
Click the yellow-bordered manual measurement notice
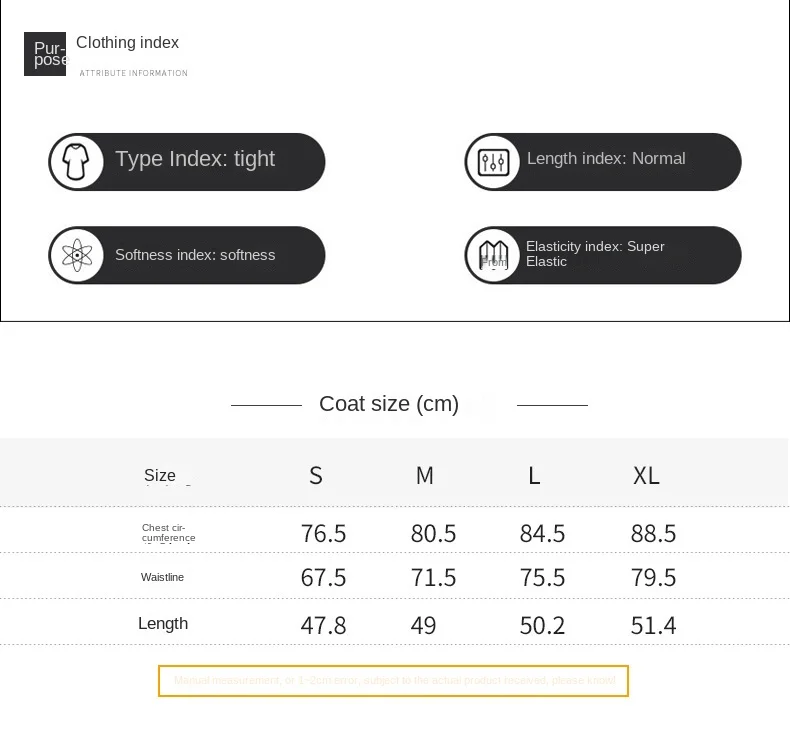tap(393, 681)
